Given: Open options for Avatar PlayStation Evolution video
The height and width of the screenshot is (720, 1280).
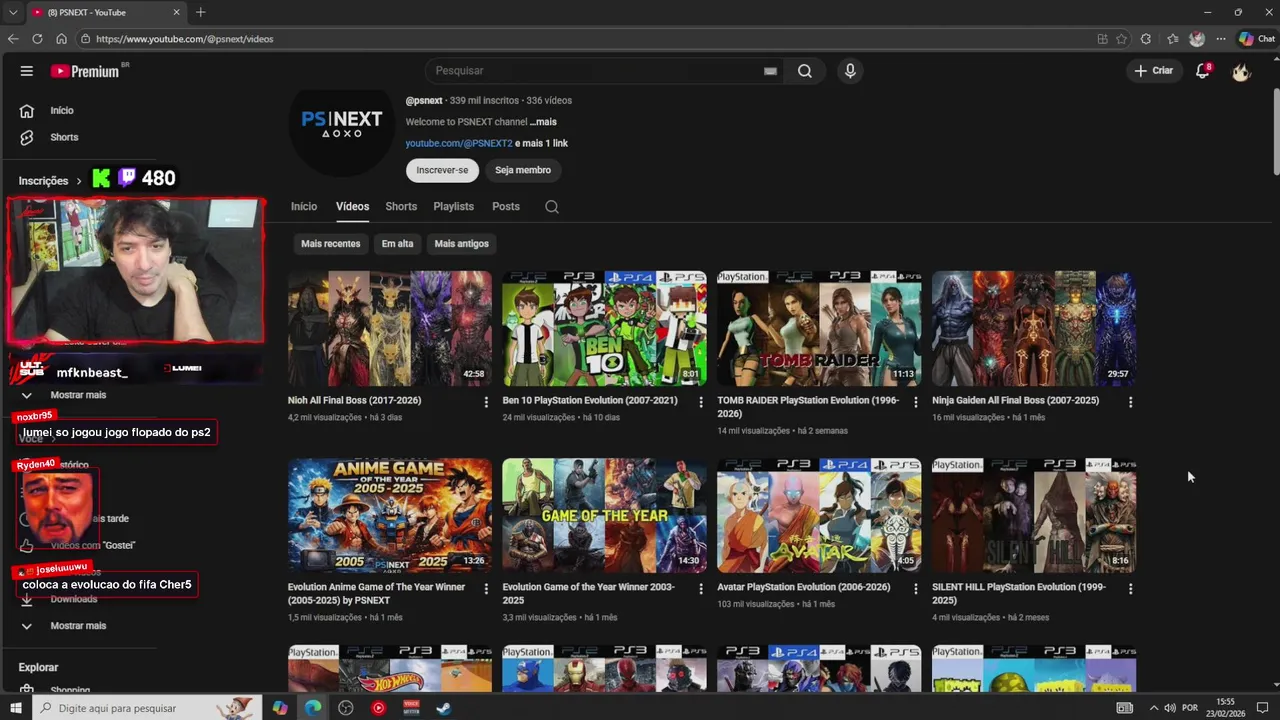Looking at the screenshot, I should (x=915, y=589).
